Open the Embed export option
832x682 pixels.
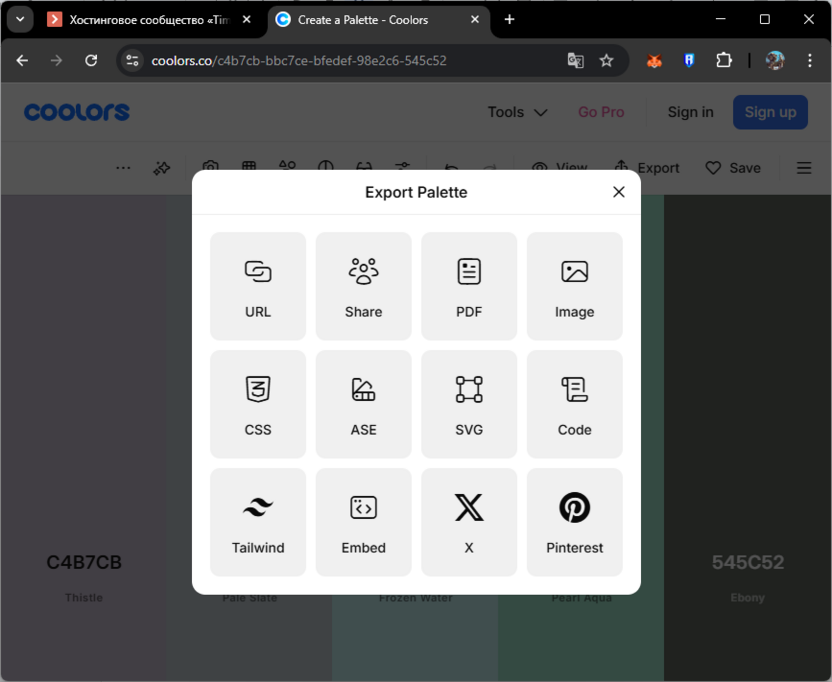point(363,522)
